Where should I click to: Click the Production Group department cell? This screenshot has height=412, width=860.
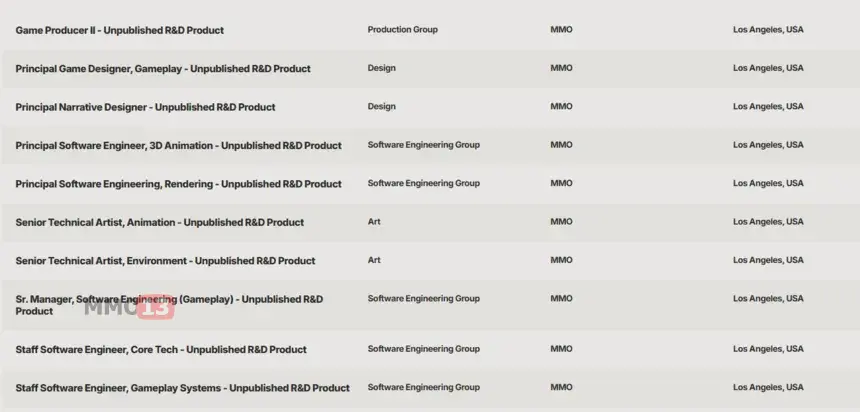click(402, 30)
